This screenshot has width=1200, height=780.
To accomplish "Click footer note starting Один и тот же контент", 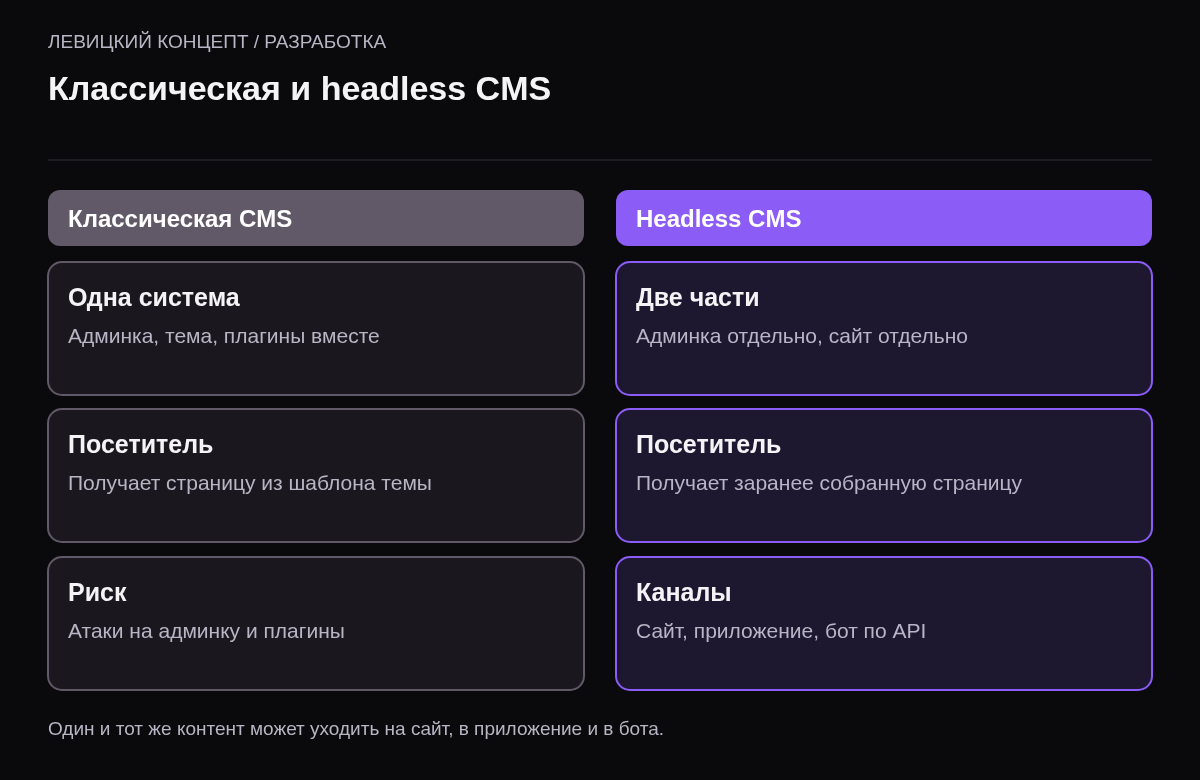I will [x=356, y=729].
